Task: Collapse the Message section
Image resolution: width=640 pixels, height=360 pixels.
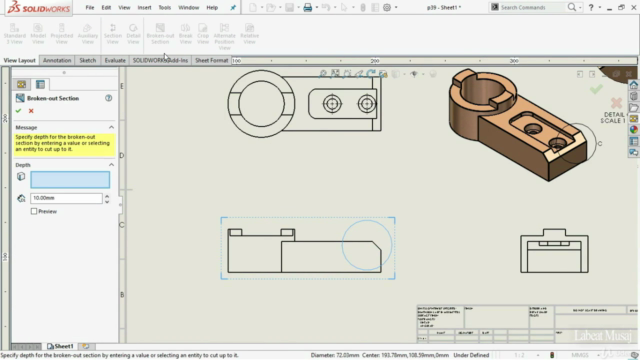Action: click(111, 127)
